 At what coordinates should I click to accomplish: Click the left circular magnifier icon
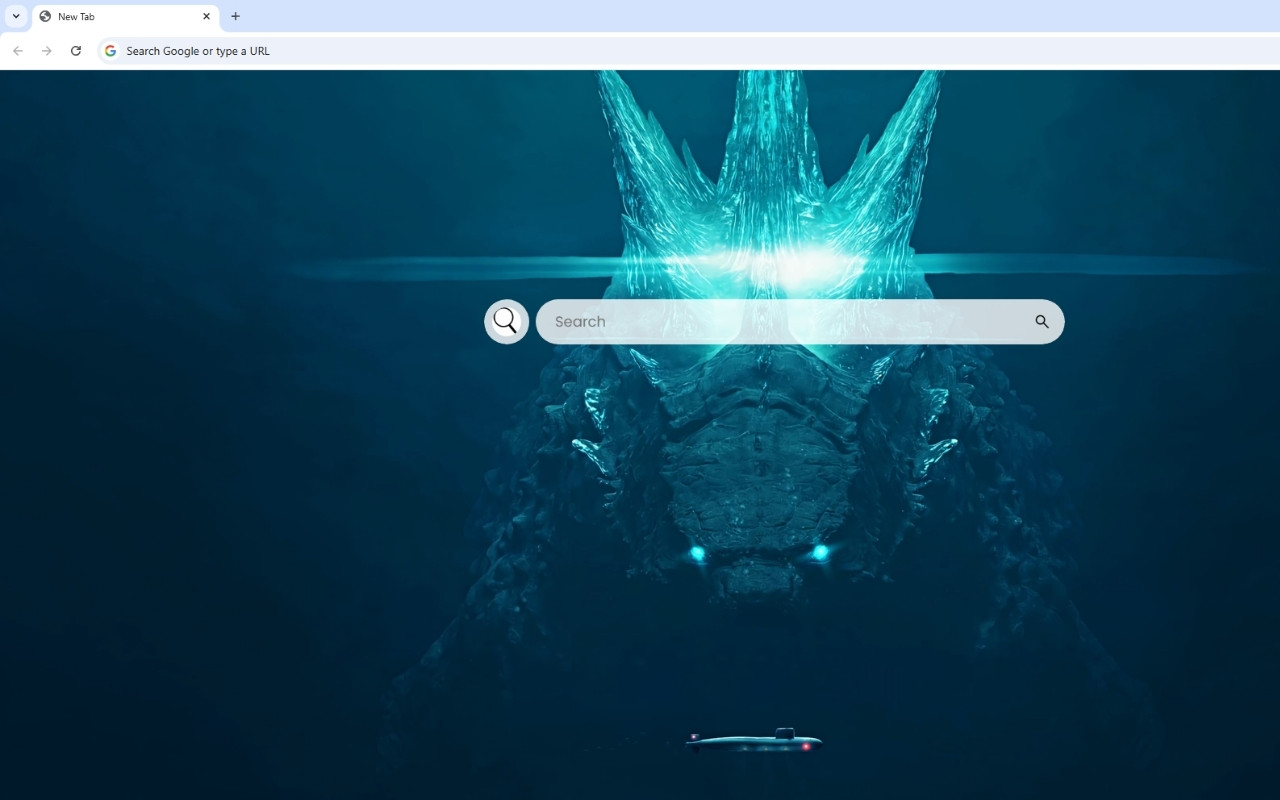click(506, 321)
